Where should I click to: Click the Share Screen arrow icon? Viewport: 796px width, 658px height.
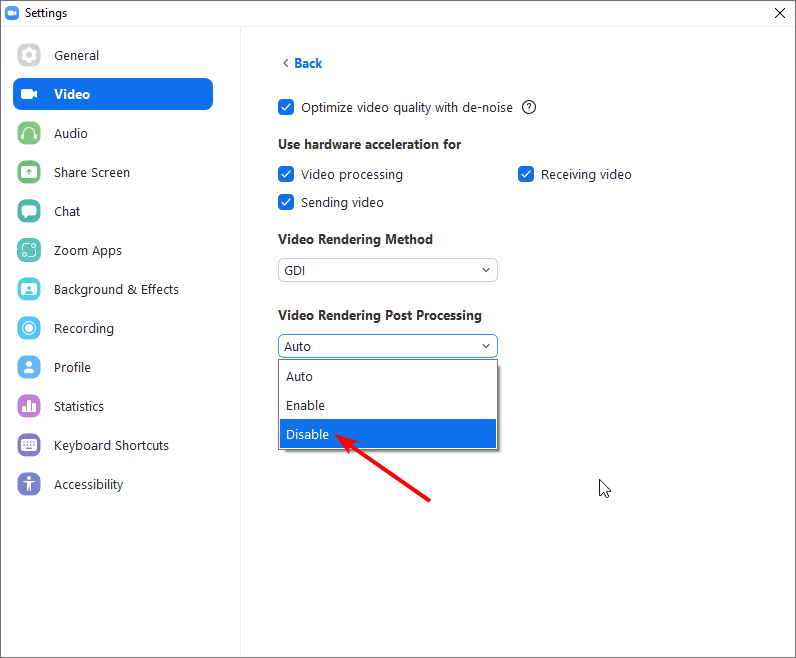(29, 172)
